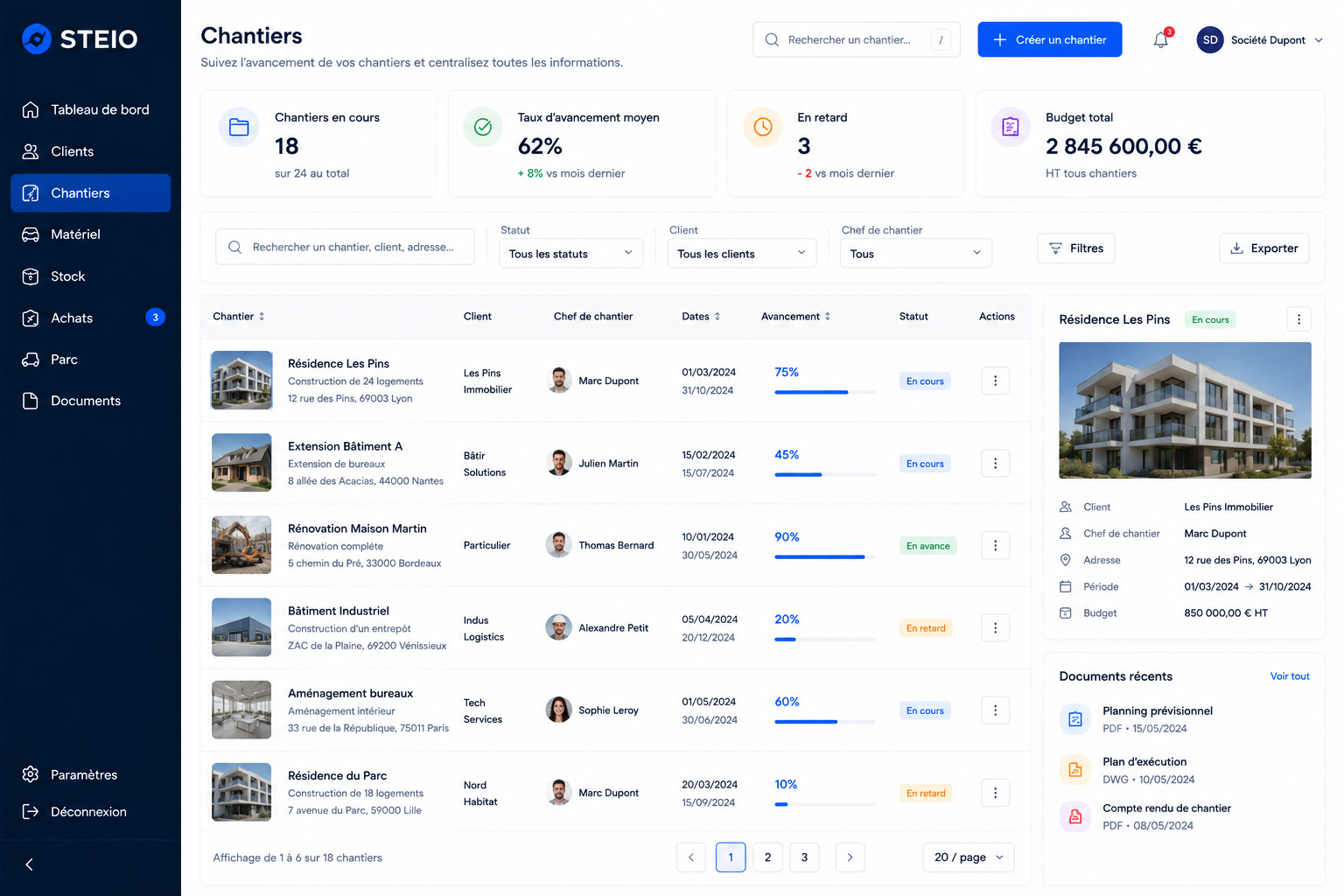Open Achats section in sidebar
1344x896 pixels.
[x=90, y=318]
